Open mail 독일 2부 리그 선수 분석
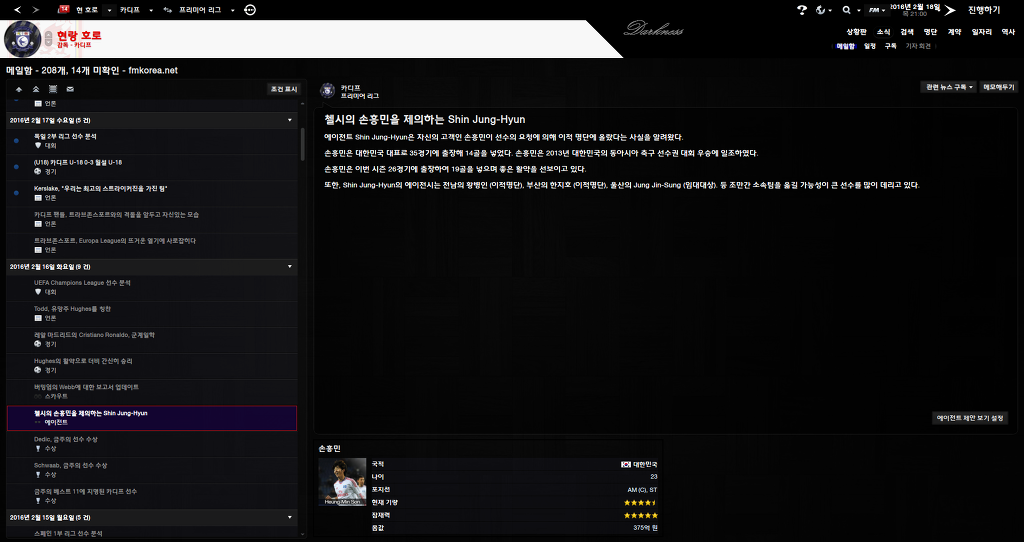1024x542 pixels. [x=152, y=141]
